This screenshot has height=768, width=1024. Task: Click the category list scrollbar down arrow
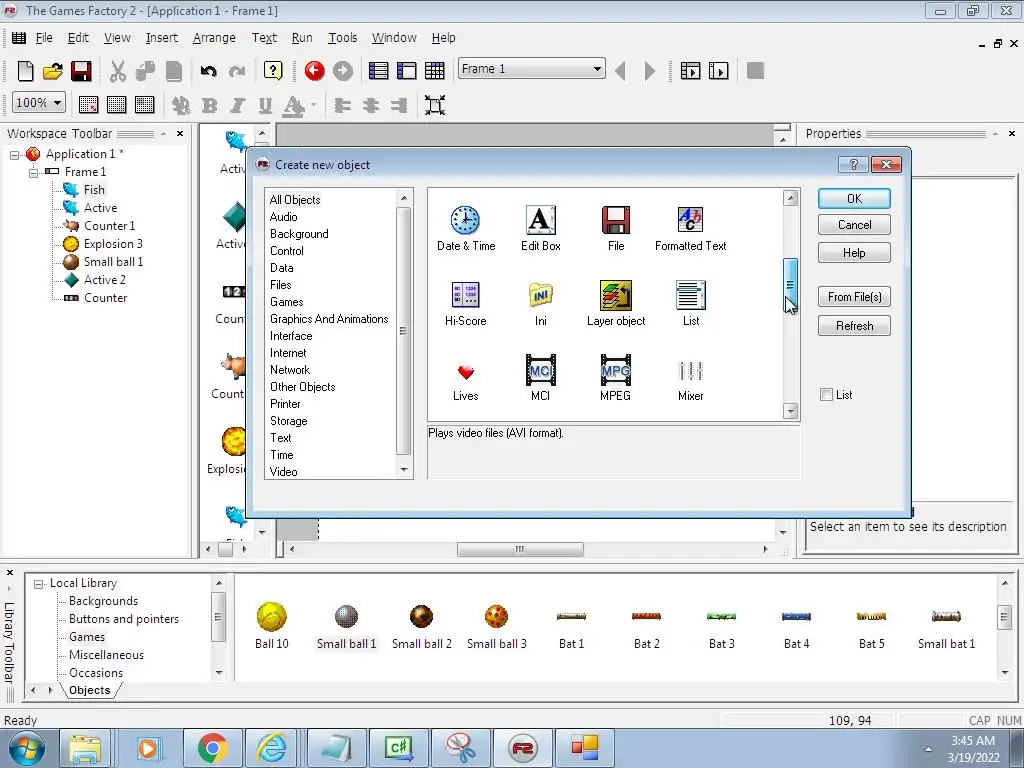point(404,470)
